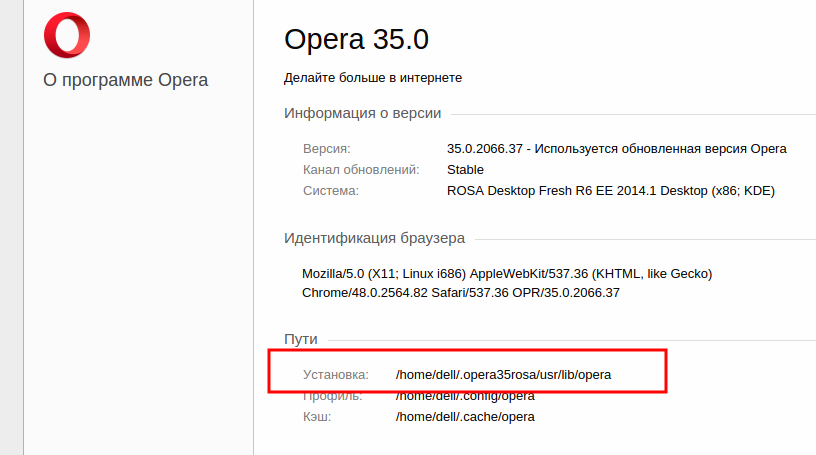Click the "Opera 35.0" page heading
Screen dimensions: 816x455
tap(356, 39)
